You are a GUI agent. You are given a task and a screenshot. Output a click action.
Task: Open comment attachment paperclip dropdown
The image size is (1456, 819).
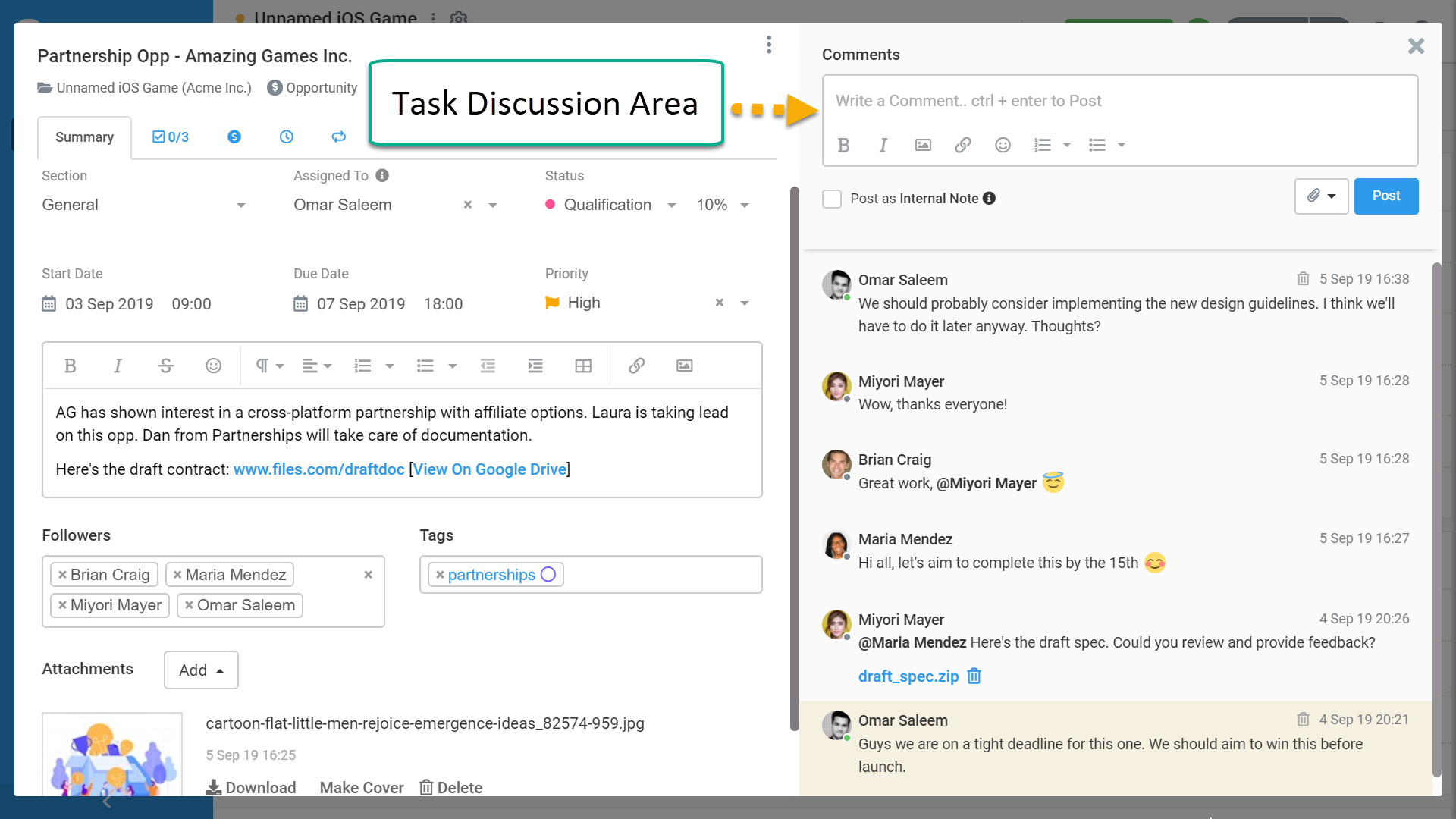coord(1321,196)
